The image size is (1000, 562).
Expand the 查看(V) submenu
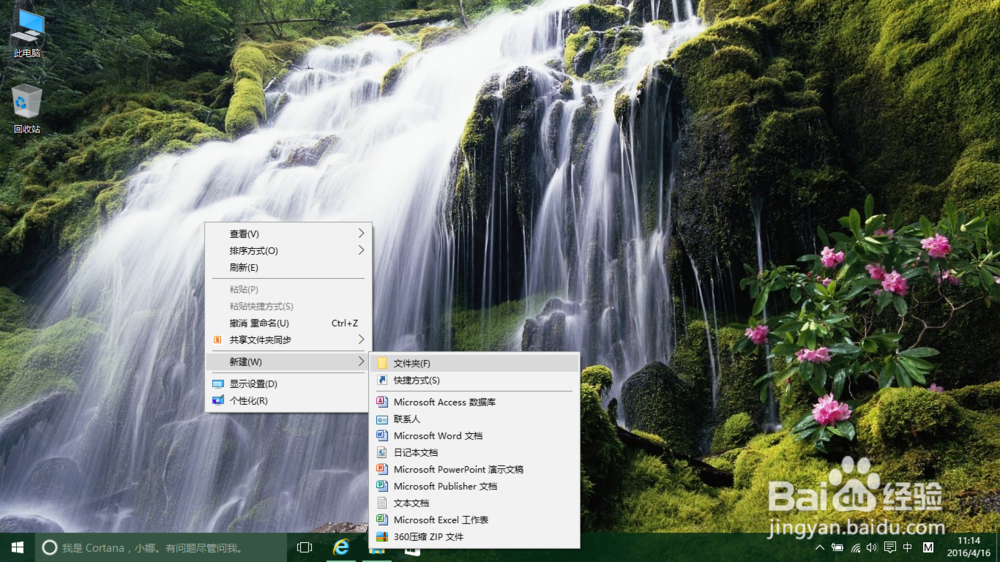(288, 233)
